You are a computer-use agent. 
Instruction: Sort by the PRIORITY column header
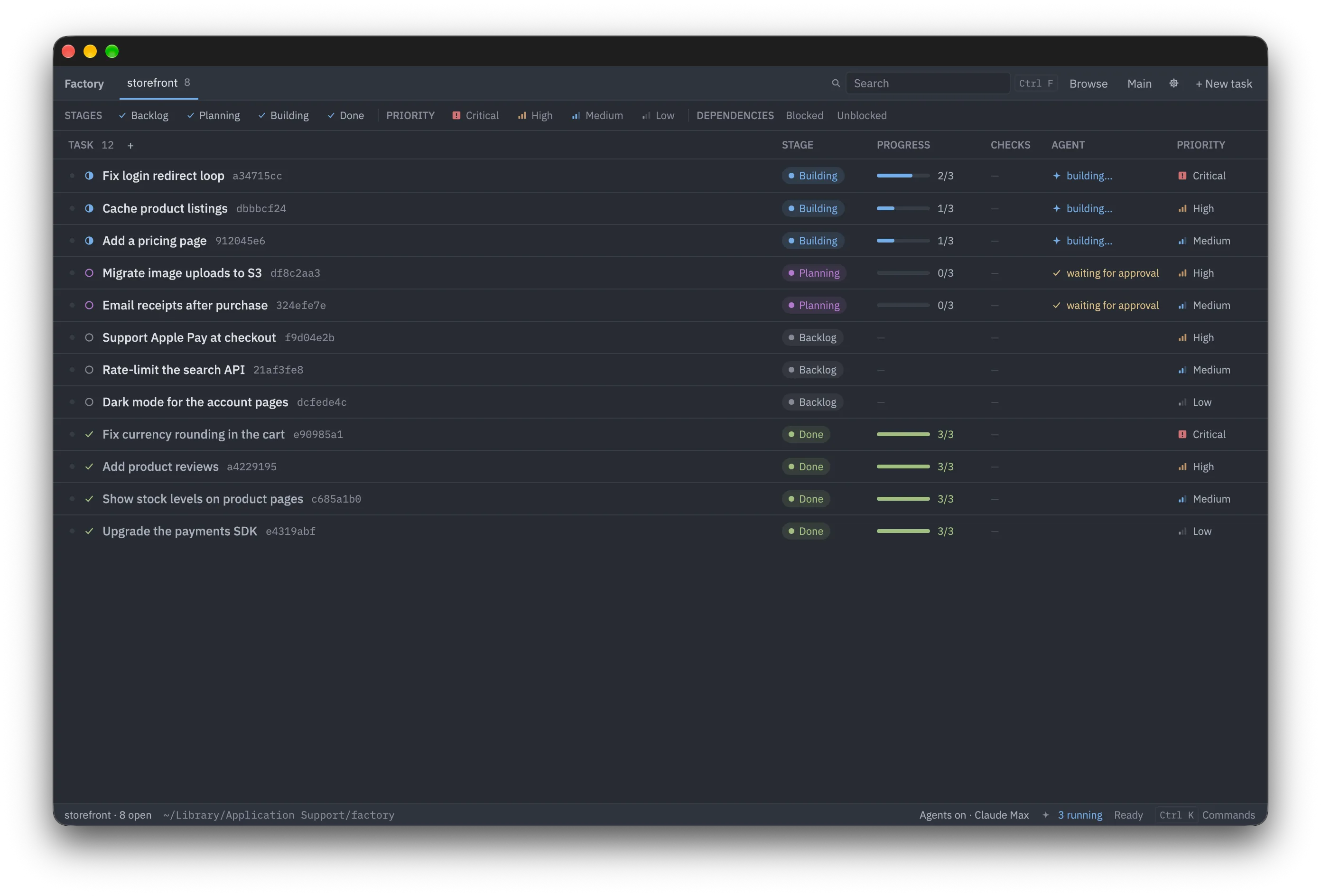(x=1200, y=145)
